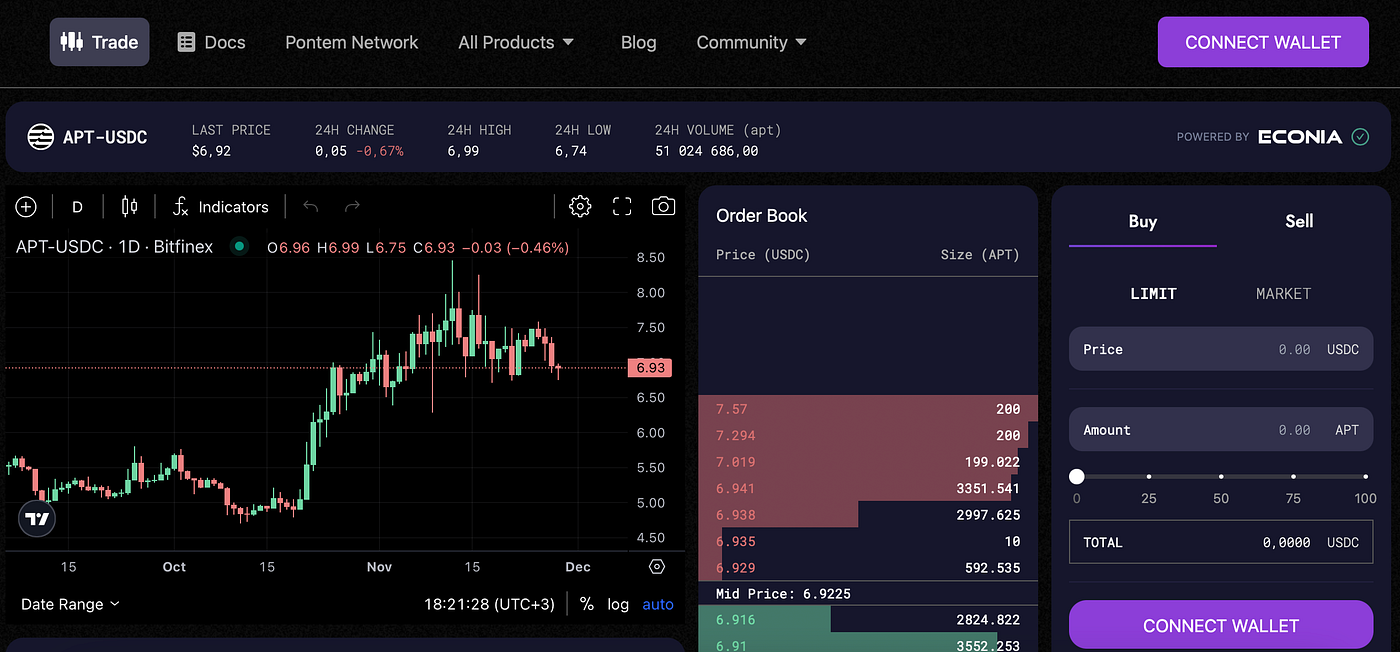Image resolution: width=1400 pixels, height=652 pixels.
Task: Select the 6.935 ask order row
Action: coord(868,541)
